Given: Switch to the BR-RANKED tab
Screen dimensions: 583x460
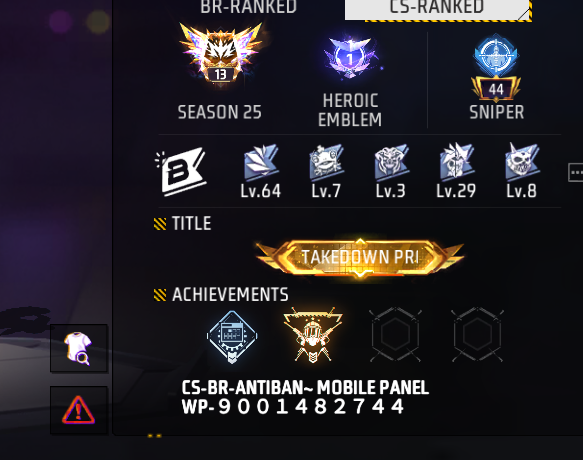Looking at the screenshot, I should pos(248,7).
